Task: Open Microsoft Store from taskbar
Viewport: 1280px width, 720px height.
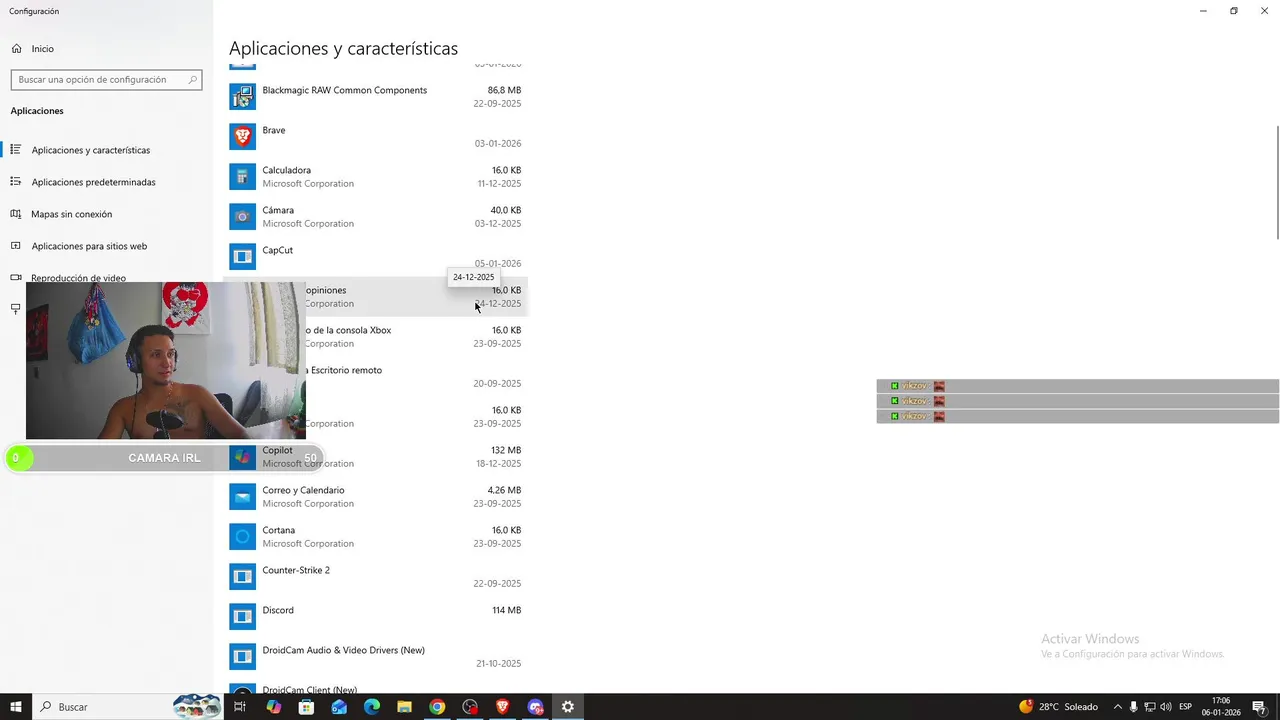Action: point(306,707)
